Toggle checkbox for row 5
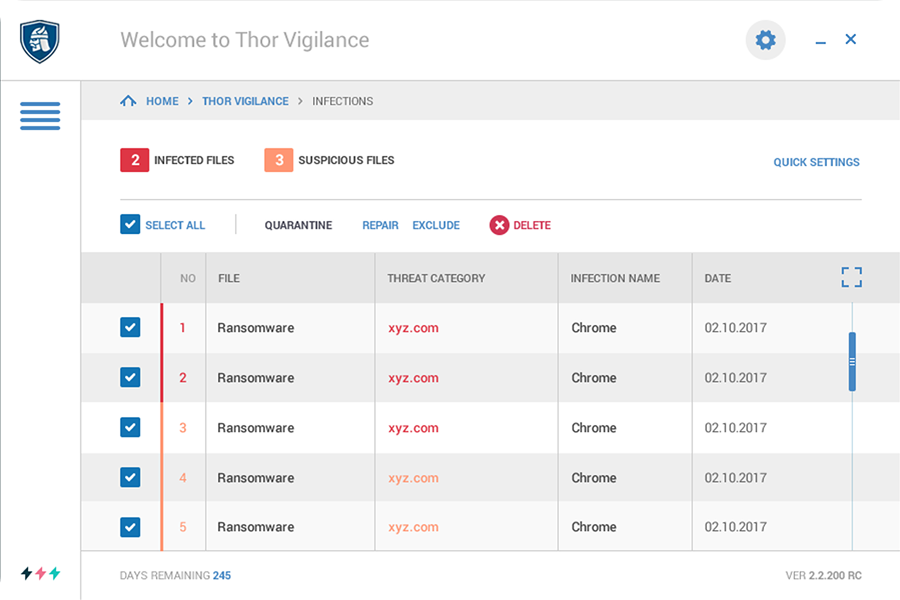 point(130,527)
